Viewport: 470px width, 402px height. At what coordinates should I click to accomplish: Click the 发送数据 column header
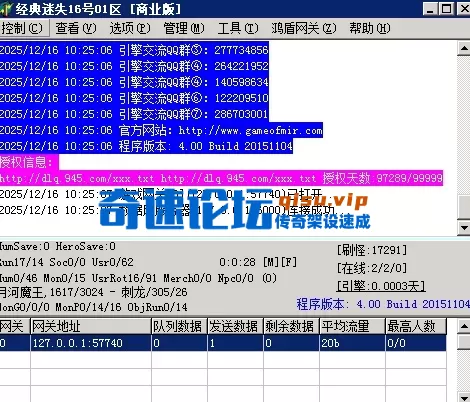point(235,326)
